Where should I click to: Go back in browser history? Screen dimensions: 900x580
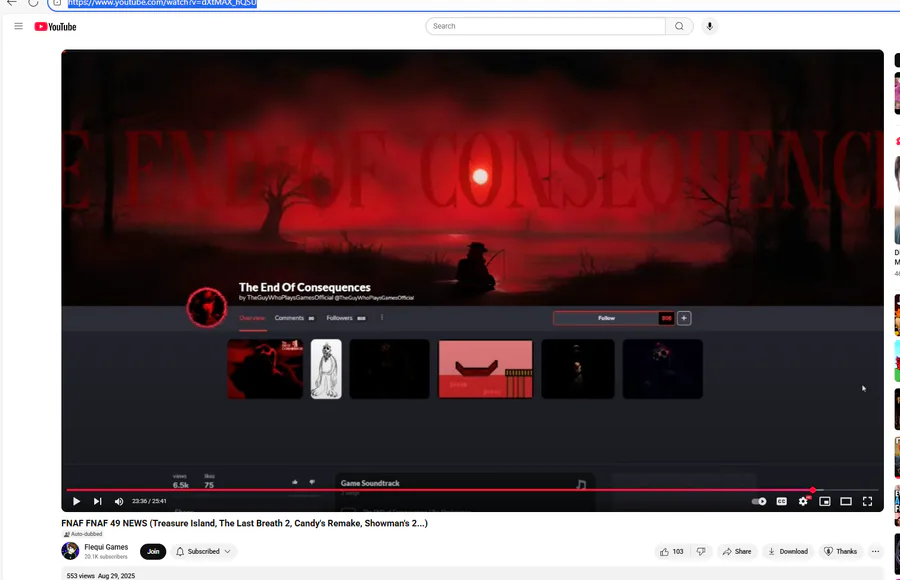[x=11, y=3]
